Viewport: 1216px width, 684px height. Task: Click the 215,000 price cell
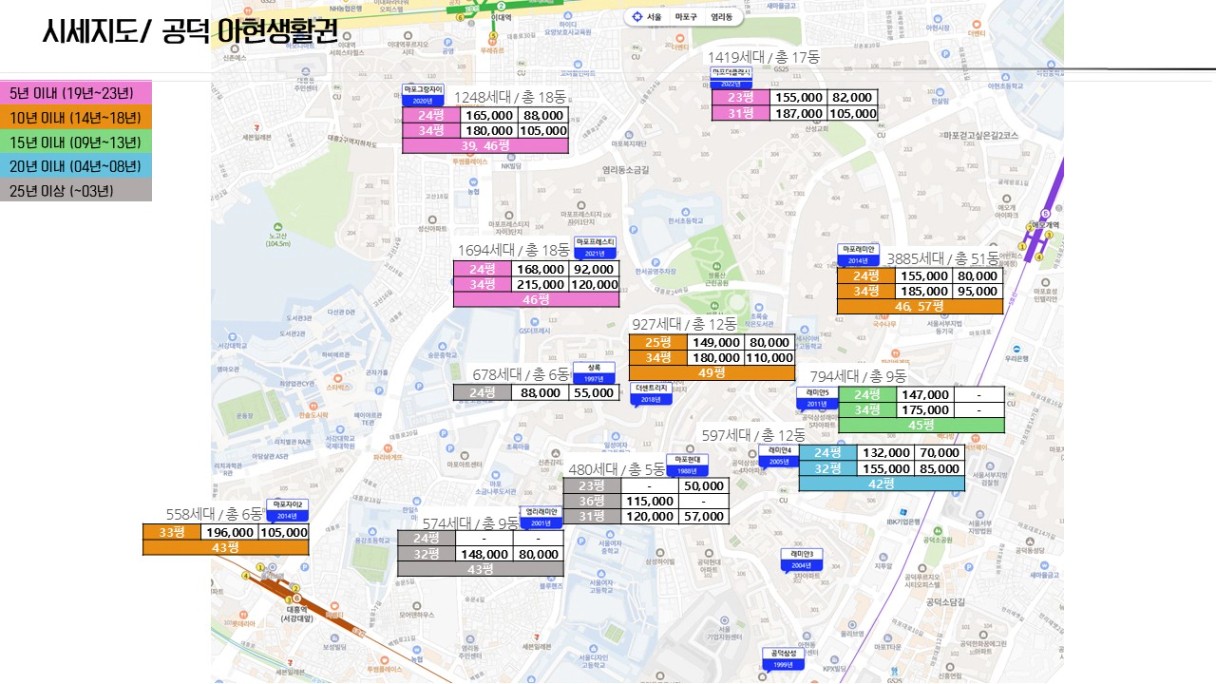point(540,284)
